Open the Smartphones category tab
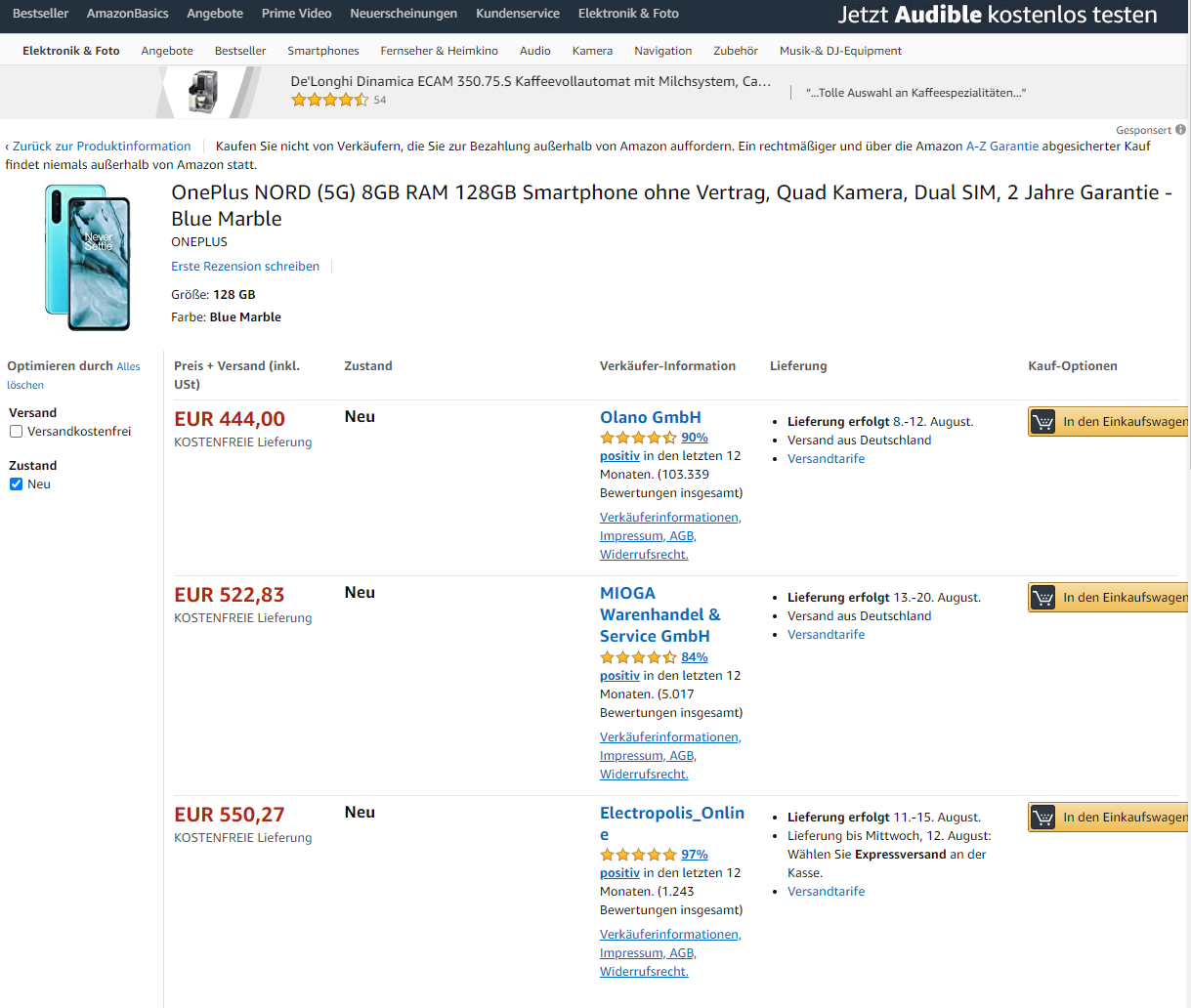The width and height of the screenshot is (1191, 1008). 323,51
